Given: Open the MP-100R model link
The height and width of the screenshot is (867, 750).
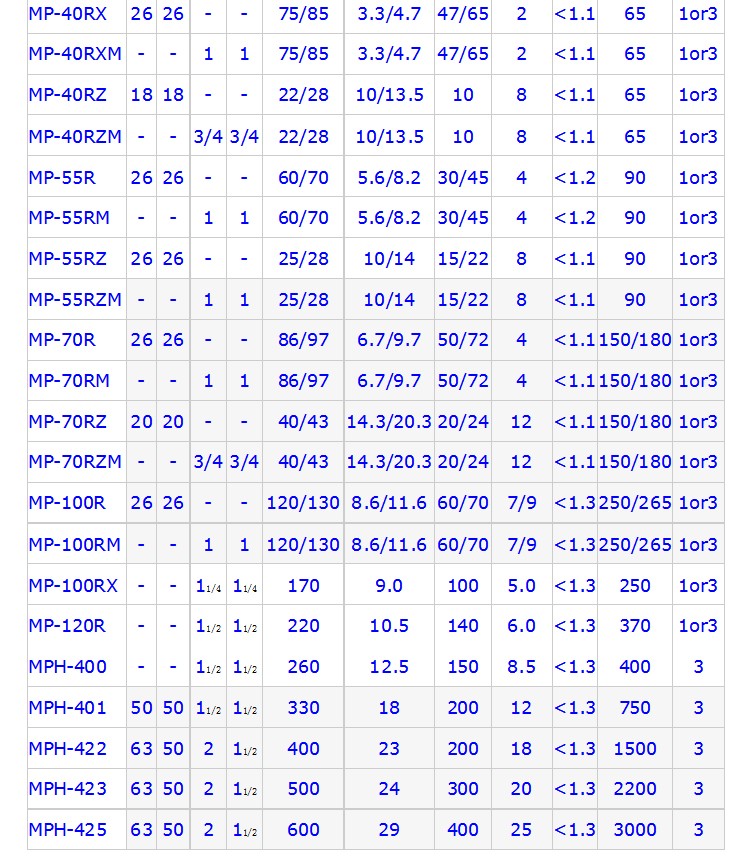Looking at the screenshot, I should point(66,503).
